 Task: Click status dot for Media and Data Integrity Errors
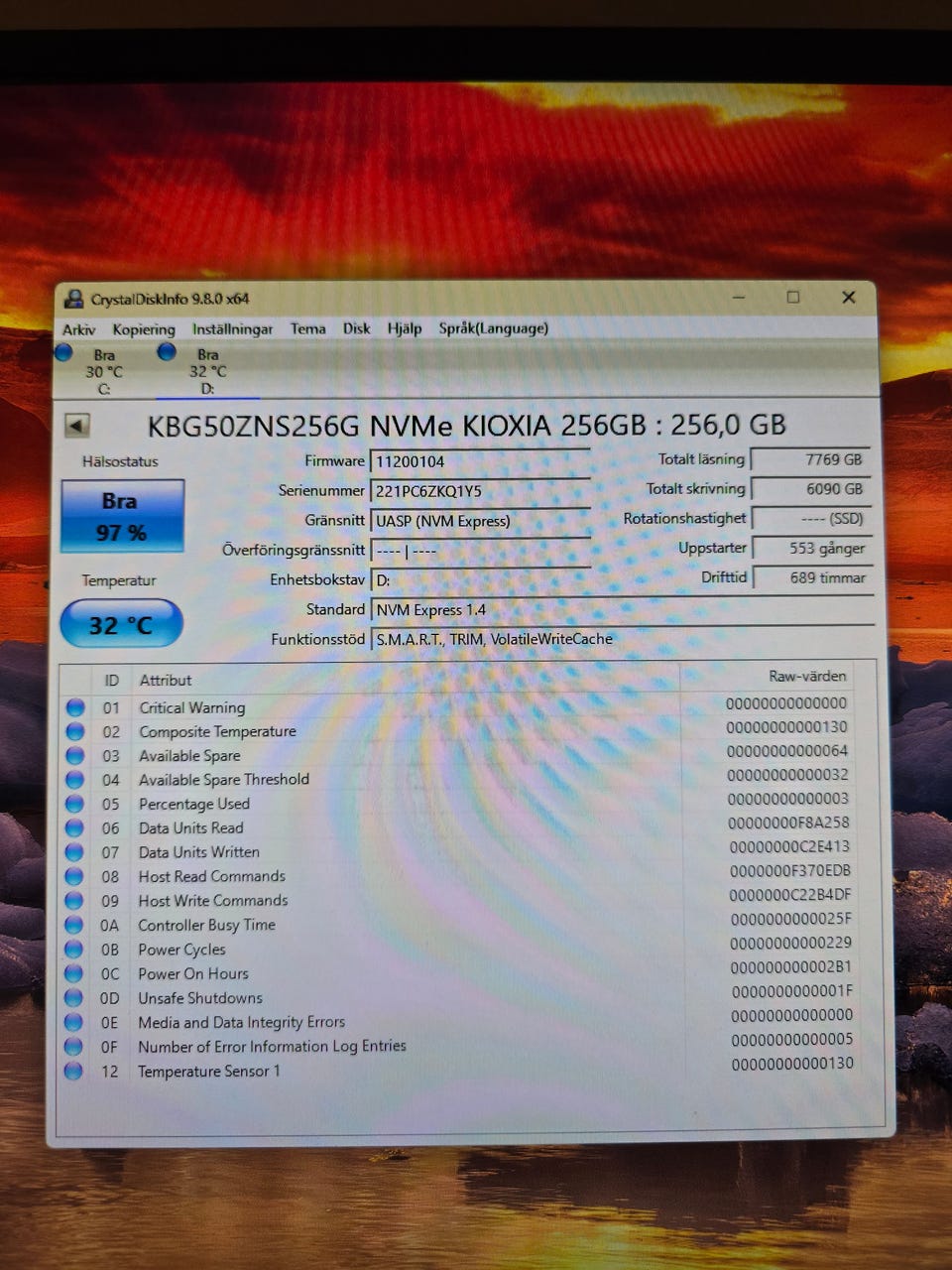pos(73,1022)
